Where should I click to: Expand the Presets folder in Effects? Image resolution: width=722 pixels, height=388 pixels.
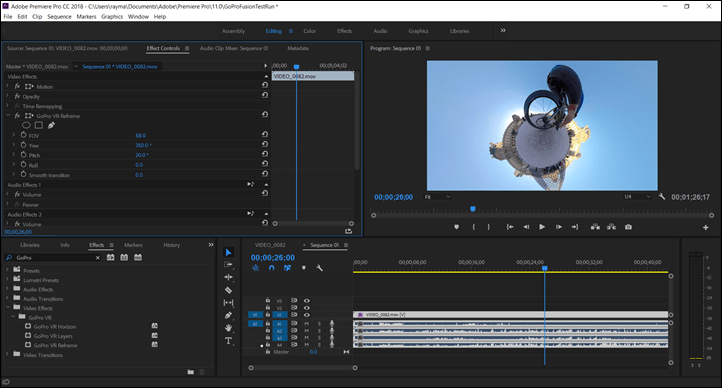coord(7,270)
